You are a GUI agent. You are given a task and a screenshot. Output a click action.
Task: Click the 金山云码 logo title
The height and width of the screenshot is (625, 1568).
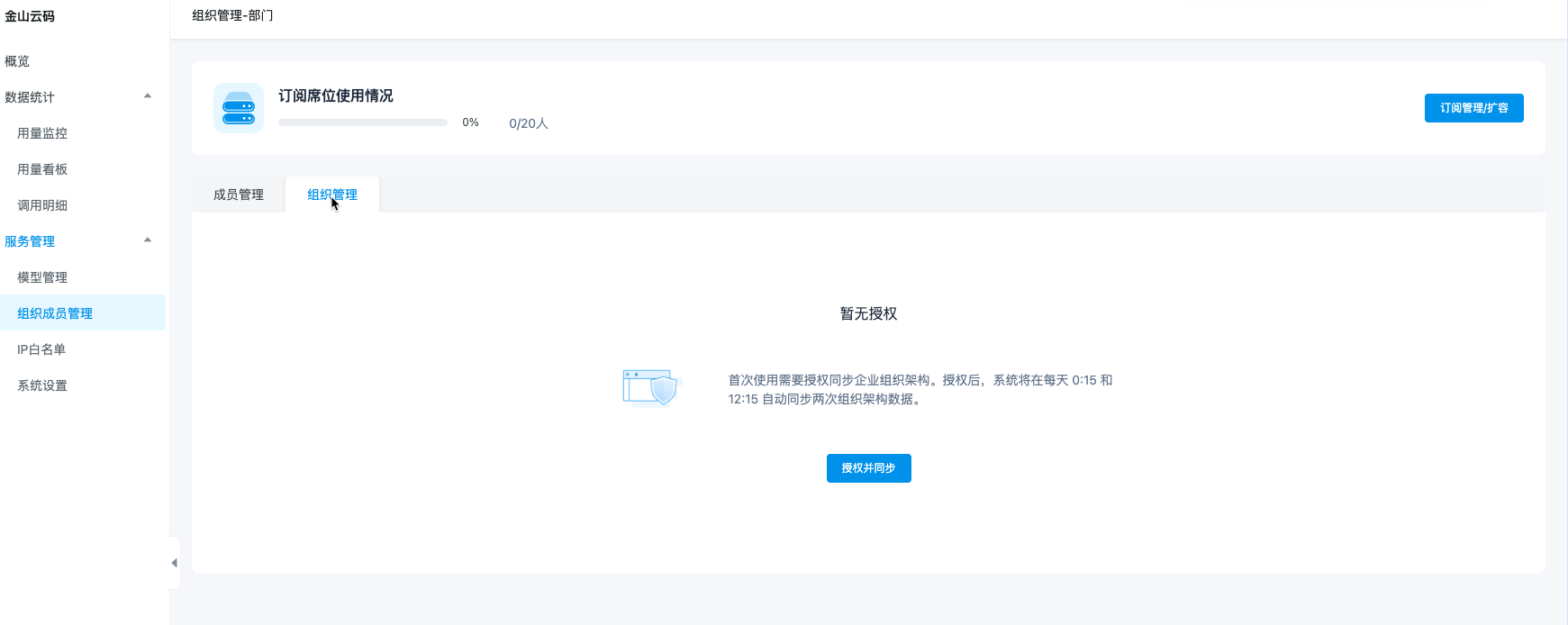[30, 16]
